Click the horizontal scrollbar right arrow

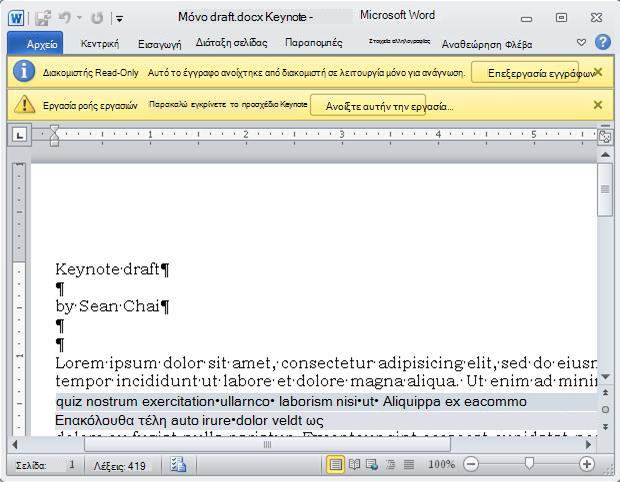(x=588, y=444)
